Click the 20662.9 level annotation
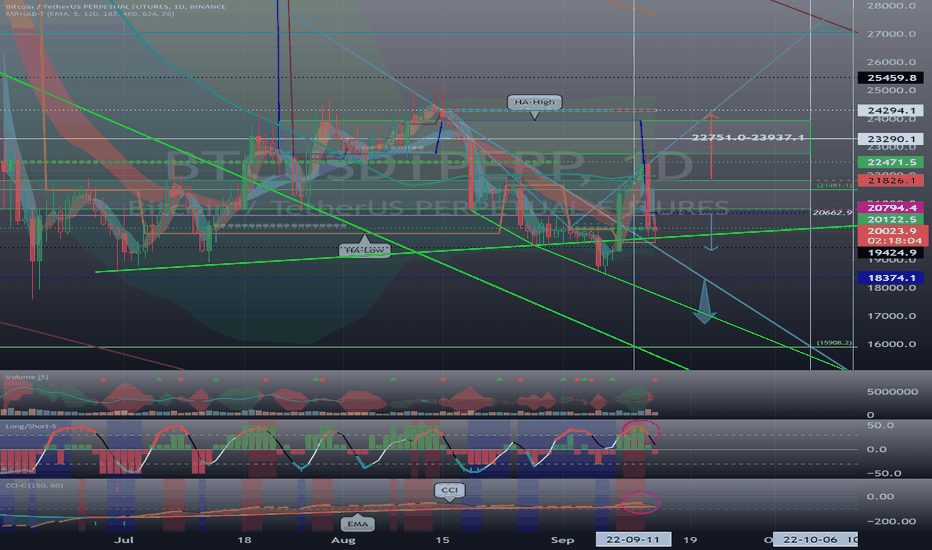The image size is (932, 550). [832, 212]
